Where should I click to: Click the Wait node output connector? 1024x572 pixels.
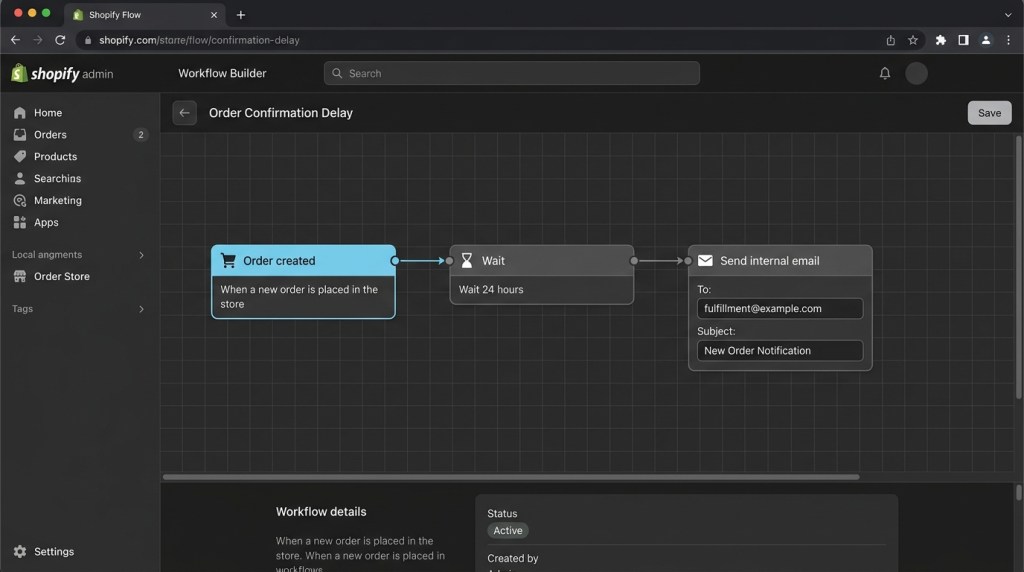pyautogui.click(x=633, y=261)
